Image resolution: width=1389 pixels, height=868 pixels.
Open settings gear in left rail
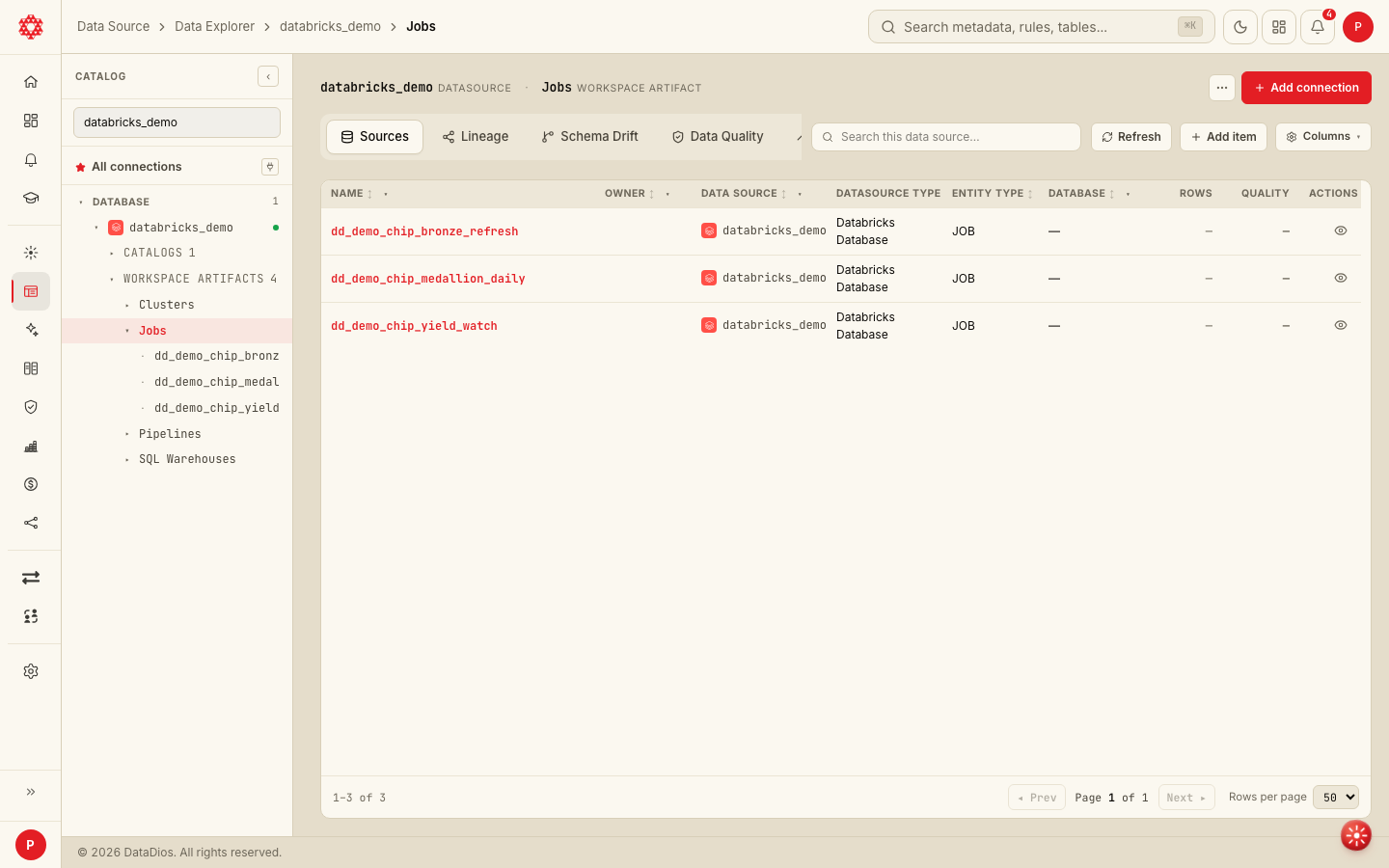[x=31, y=671]
